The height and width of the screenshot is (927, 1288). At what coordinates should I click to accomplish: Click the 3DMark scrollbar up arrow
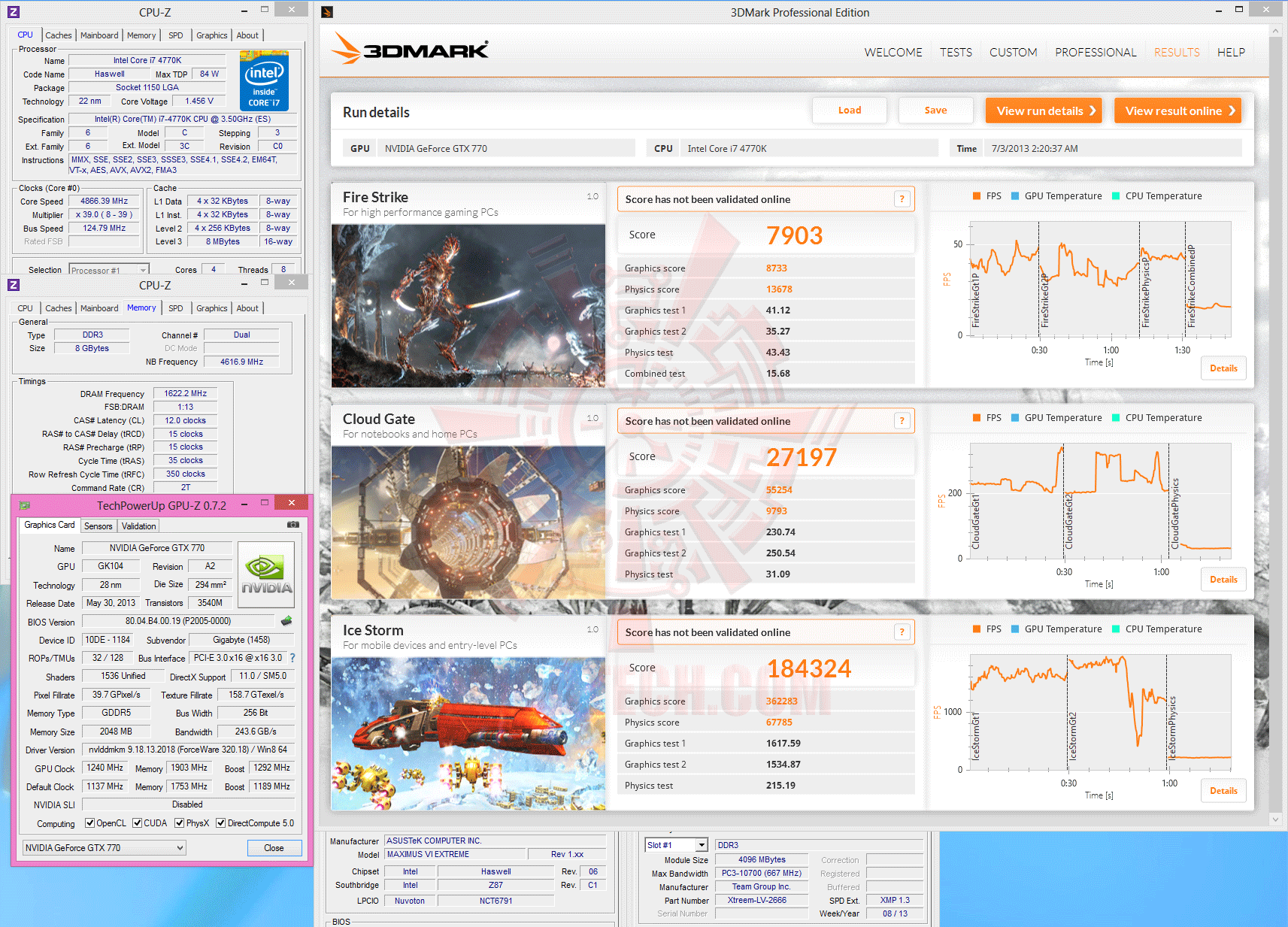pos(1275,31)
